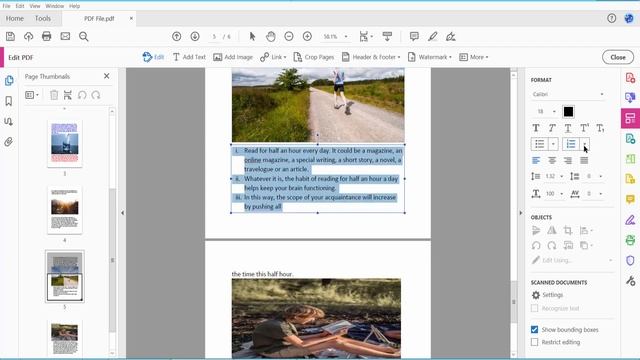640x360 pixels.
Task: Switch to the Home tab
Action: tap(15, 18)
